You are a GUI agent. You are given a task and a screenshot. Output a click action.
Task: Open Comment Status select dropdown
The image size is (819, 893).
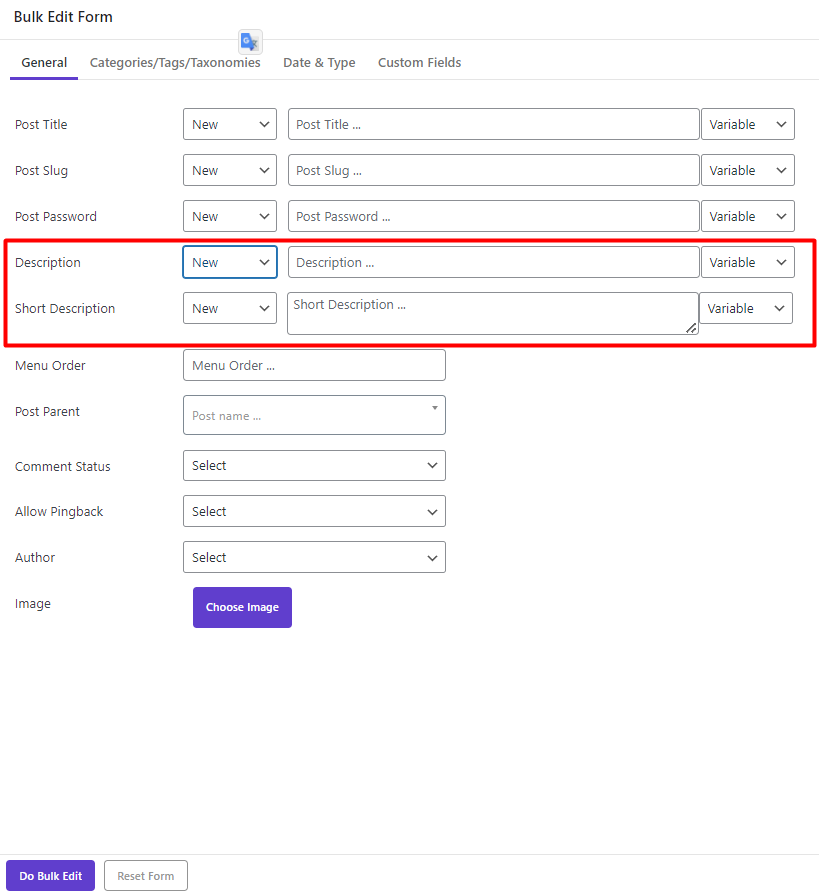click(314, 465)
